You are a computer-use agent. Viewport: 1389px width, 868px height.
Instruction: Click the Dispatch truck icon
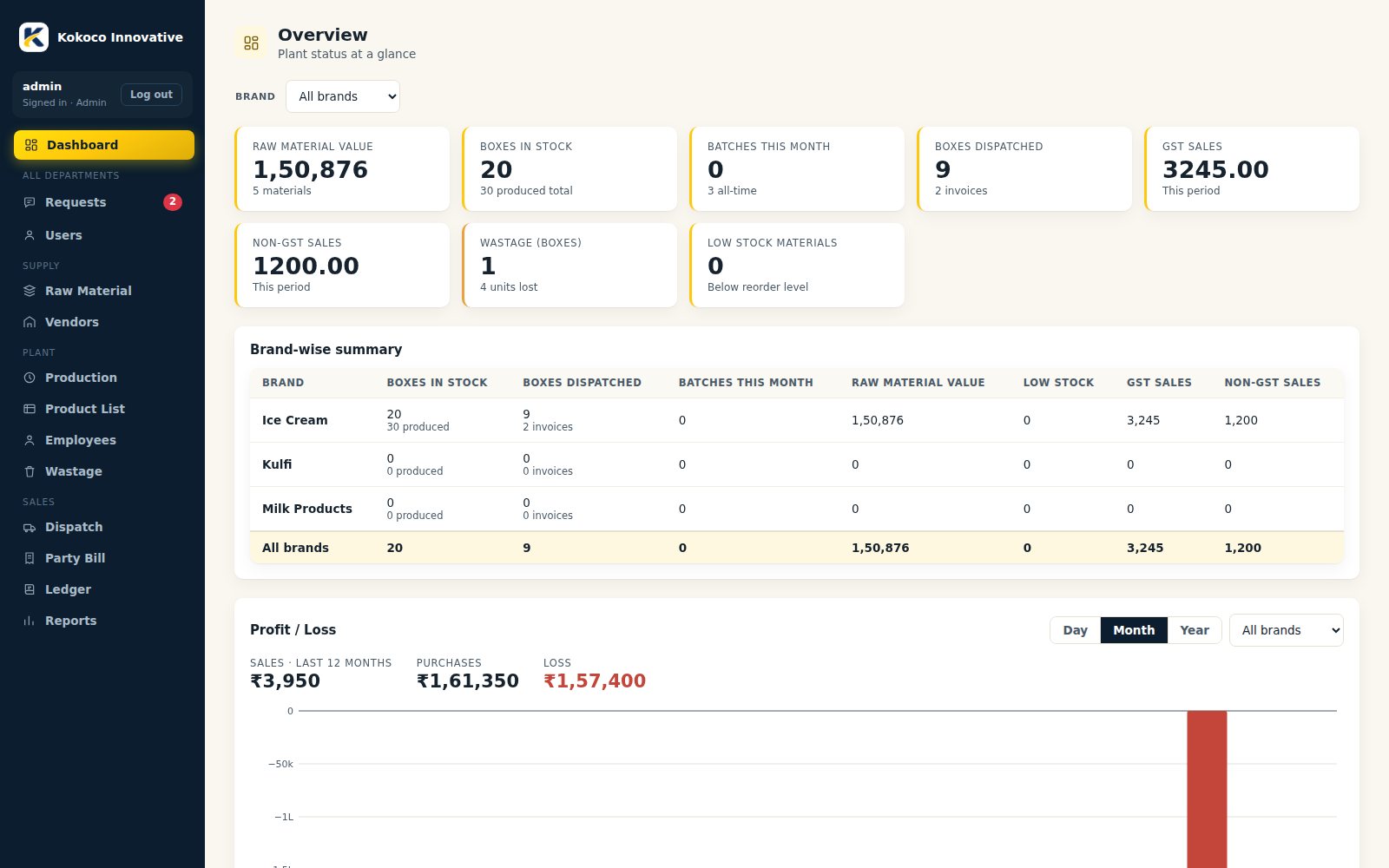pos(30,527)
